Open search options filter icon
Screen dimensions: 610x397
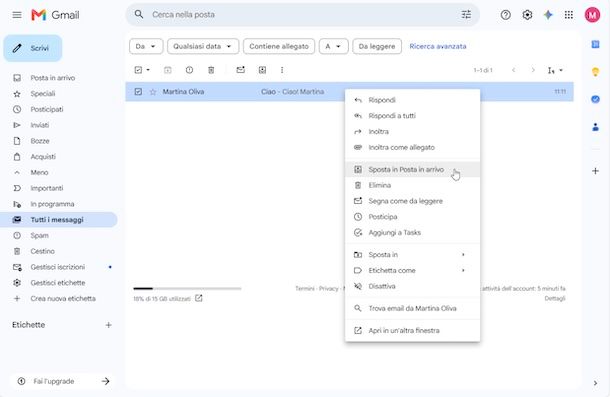click(x=466, y=14)
